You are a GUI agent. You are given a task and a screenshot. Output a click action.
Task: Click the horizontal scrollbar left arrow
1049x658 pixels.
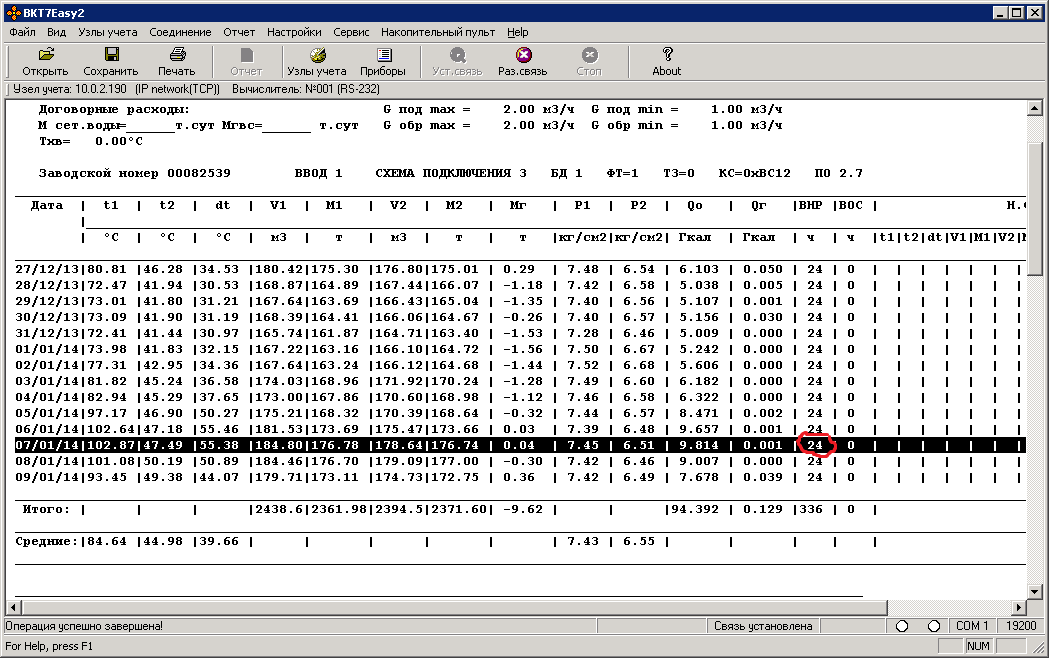13,607
